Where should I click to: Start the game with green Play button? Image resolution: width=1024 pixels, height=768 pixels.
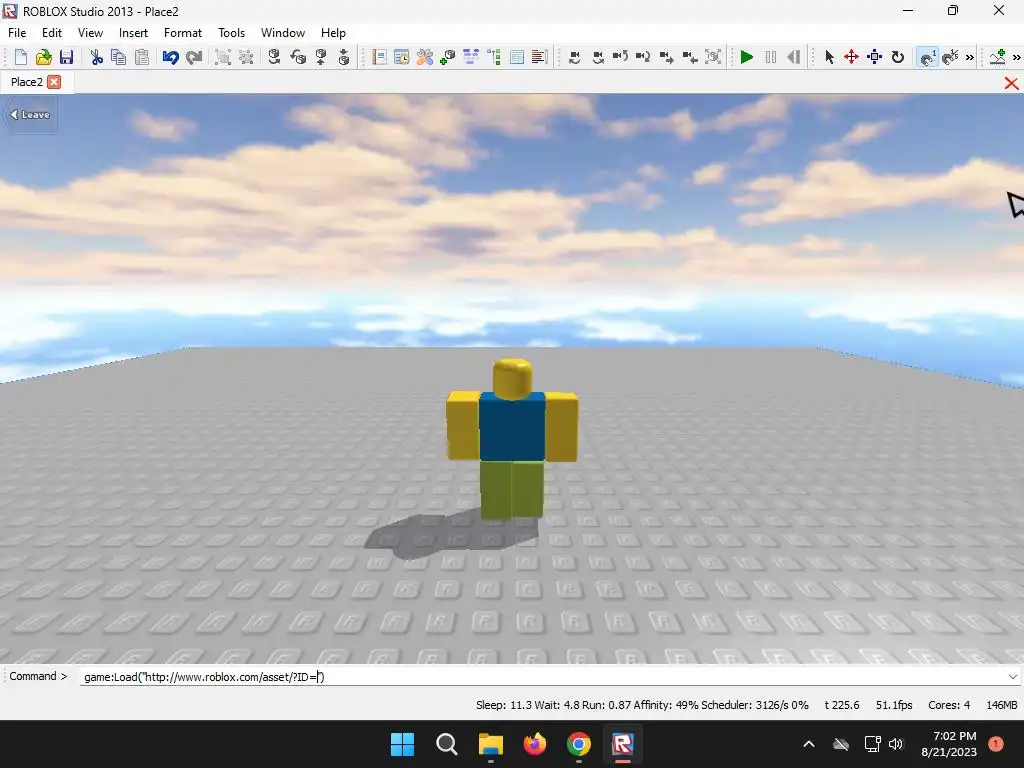point(747,57)
